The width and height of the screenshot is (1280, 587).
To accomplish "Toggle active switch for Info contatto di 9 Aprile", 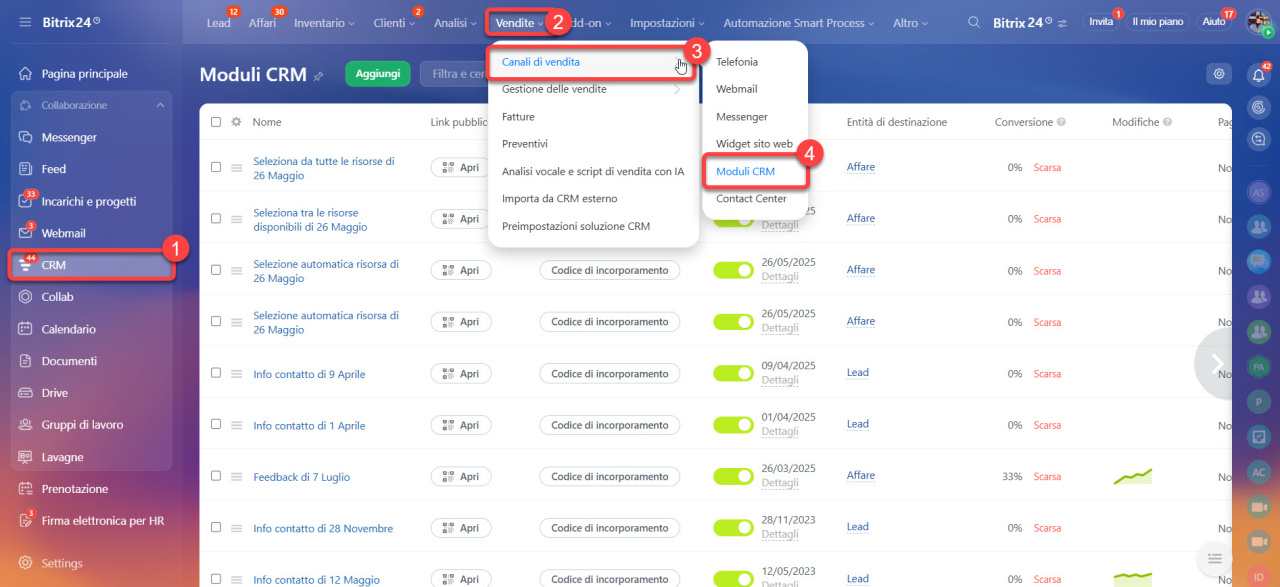I will click(733, 373).
